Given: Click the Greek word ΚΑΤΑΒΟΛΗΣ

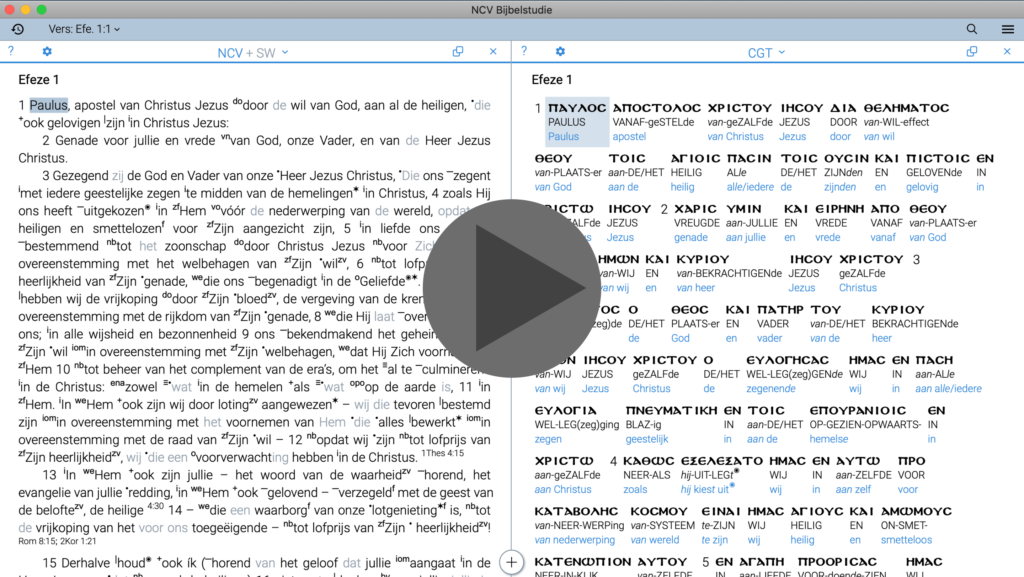Looking at the screenshot, I should tap(576, 511).
